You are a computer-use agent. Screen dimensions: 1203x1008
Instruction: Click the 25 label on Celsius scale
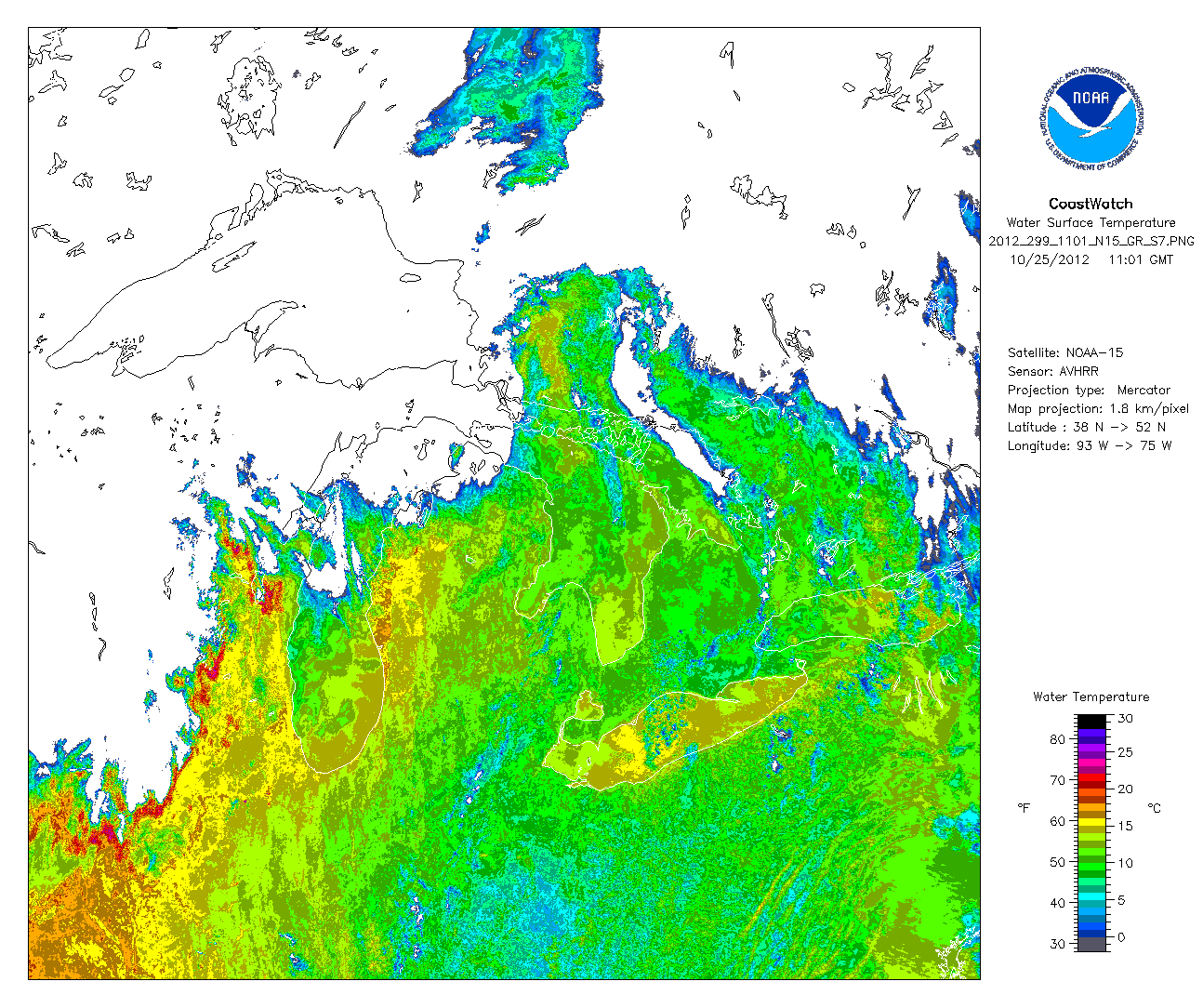pyautogui.click(x=1126, y=751)
